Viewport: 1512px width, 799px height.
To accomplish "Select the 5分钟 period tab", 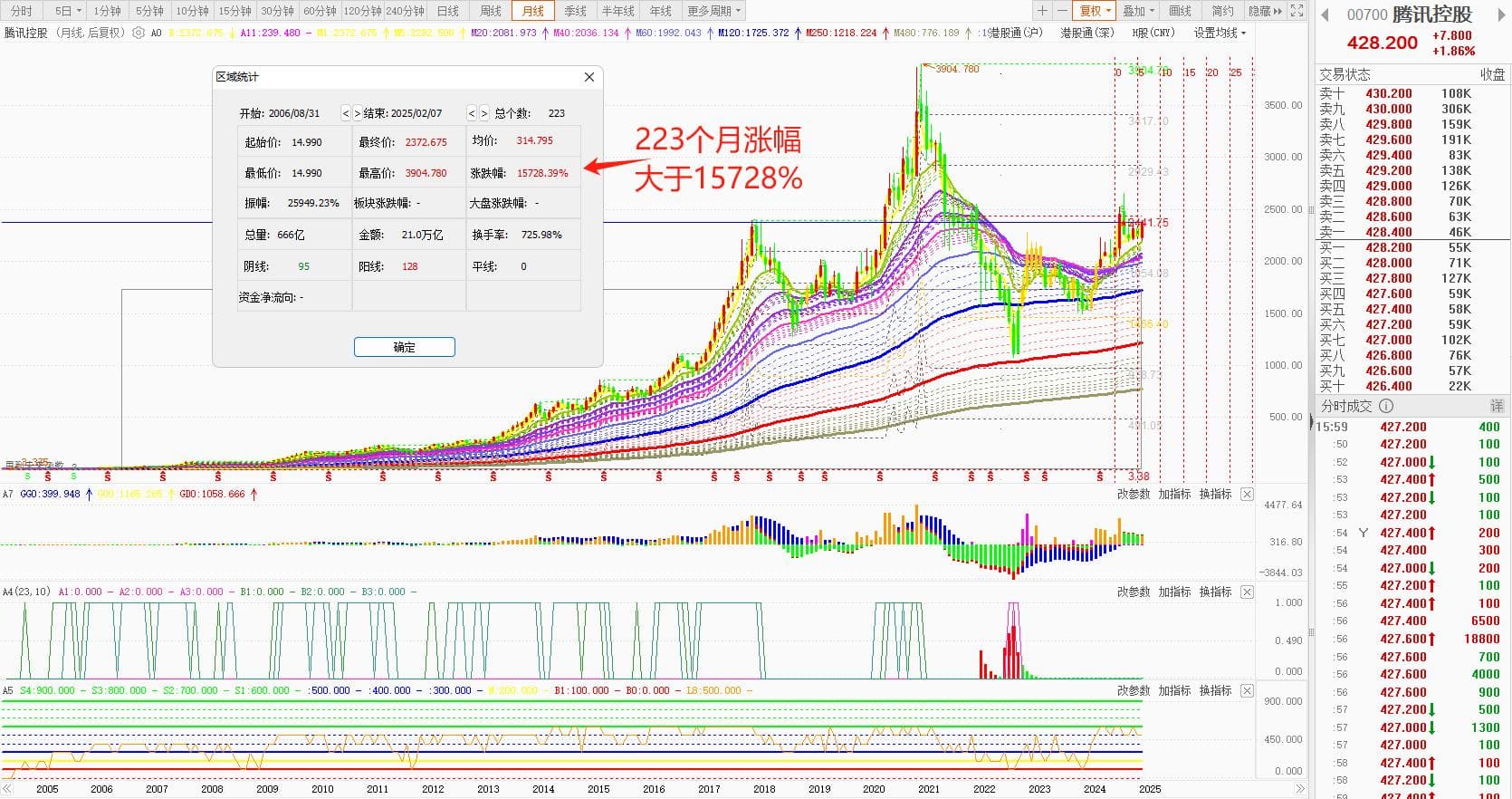I will click(x=149, y=11).
